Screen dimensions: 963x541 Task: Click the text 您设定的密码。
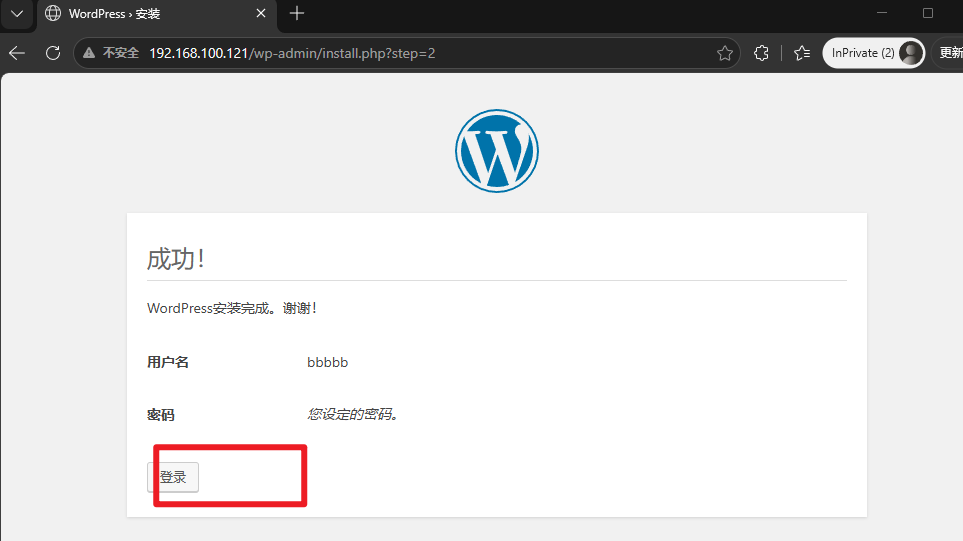353,415
